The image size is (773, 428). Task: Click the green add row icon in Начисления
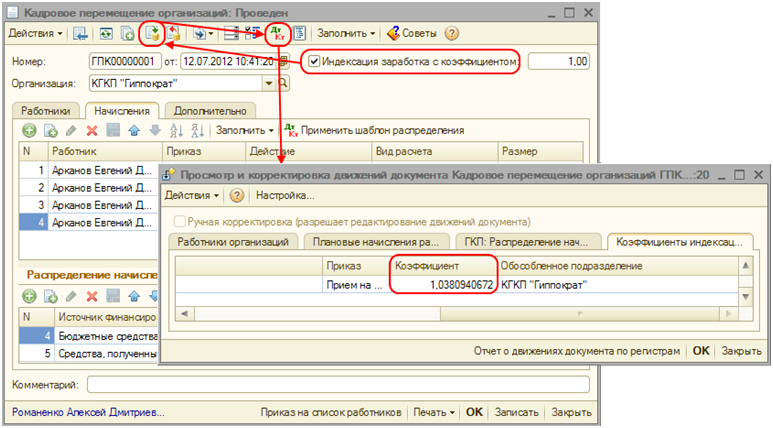[x=29, y=130]
